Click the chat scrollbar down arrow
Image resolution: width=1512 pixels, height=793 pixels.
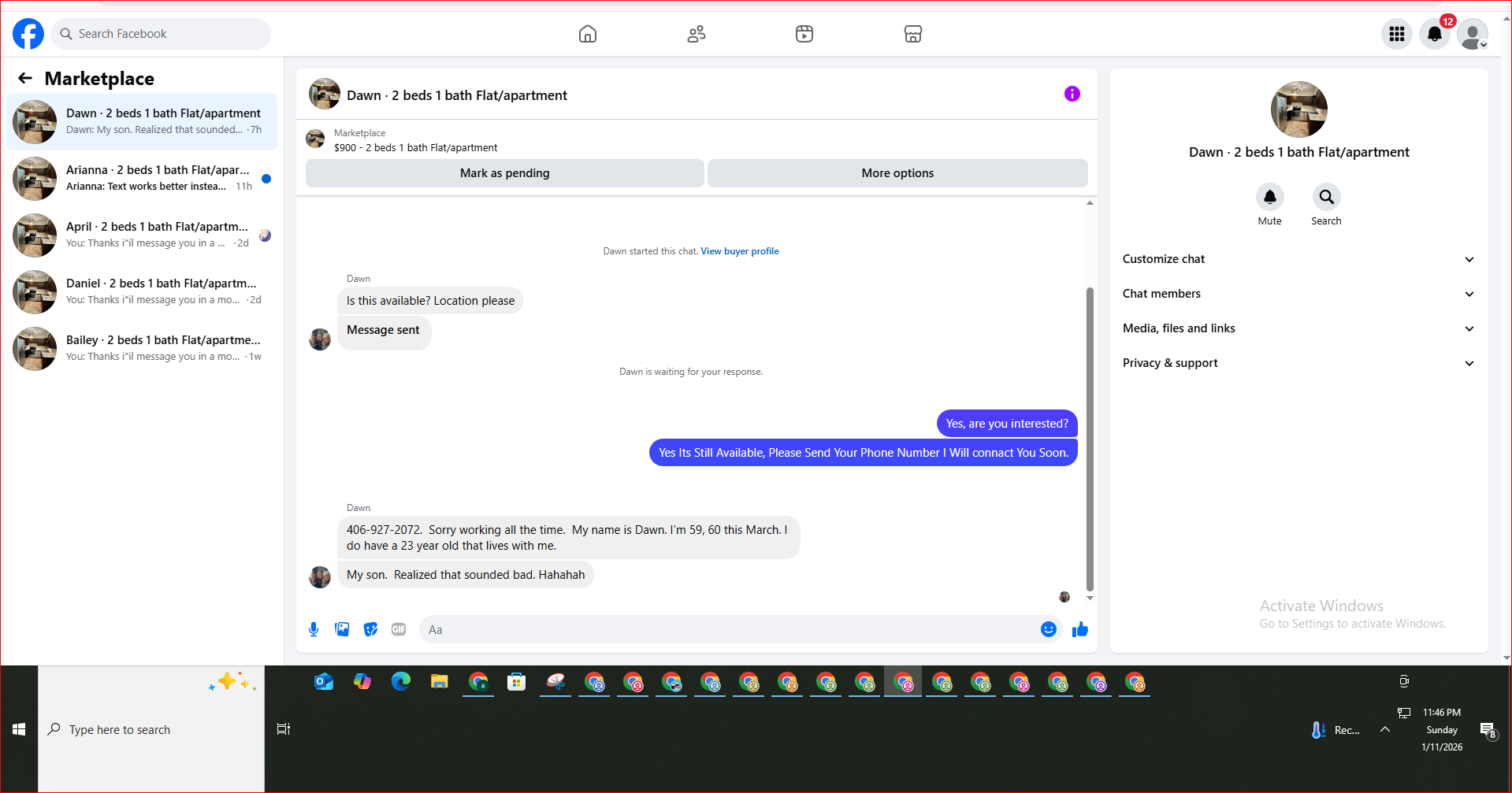[1090, 598]
